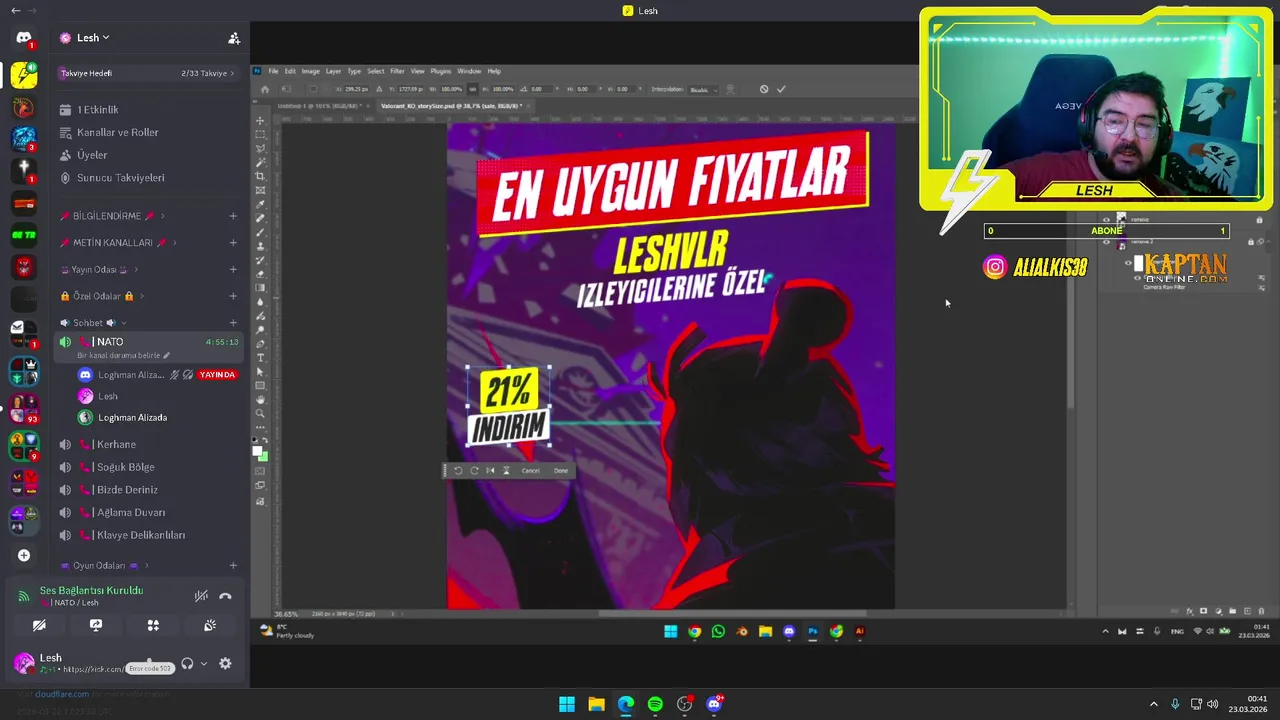Select the Horizontal Type tool
The image size is (1280, 720).
261,357
